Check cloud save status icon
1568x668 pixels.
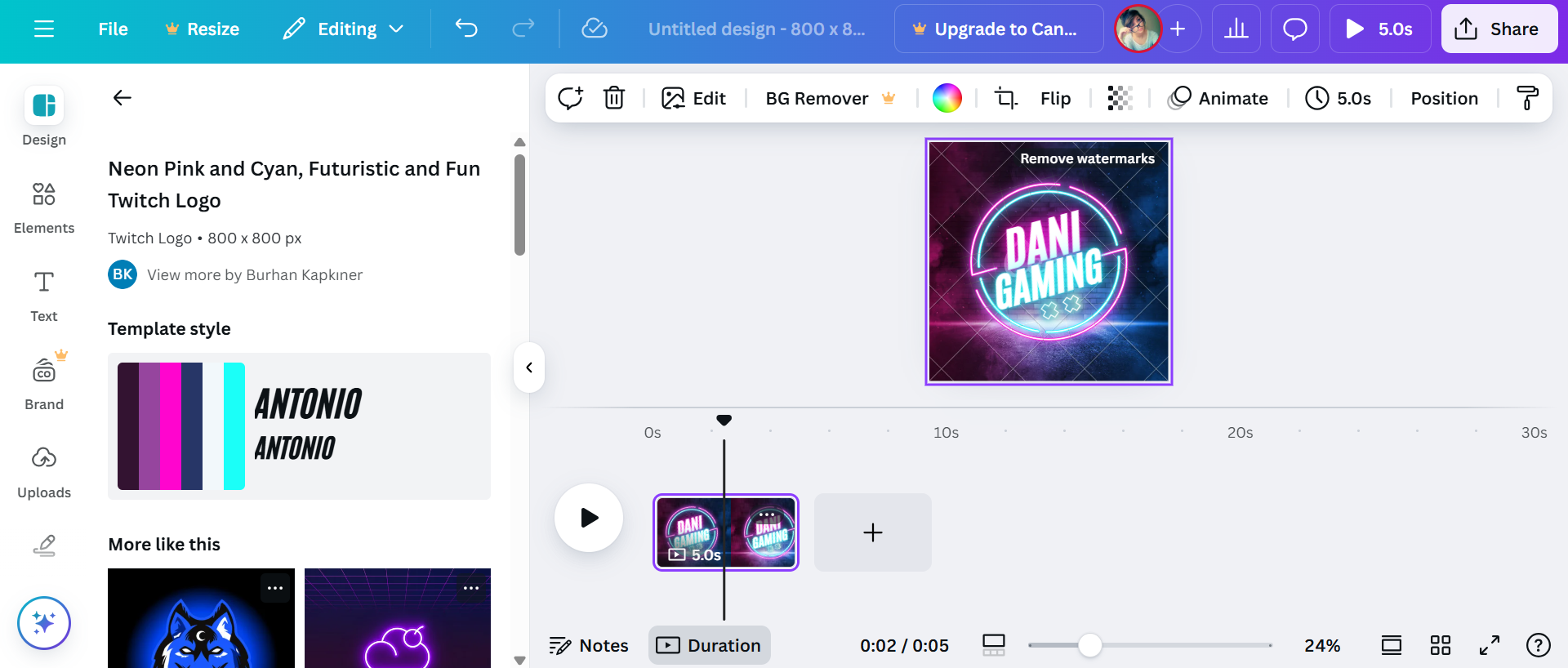click(595, 29)
